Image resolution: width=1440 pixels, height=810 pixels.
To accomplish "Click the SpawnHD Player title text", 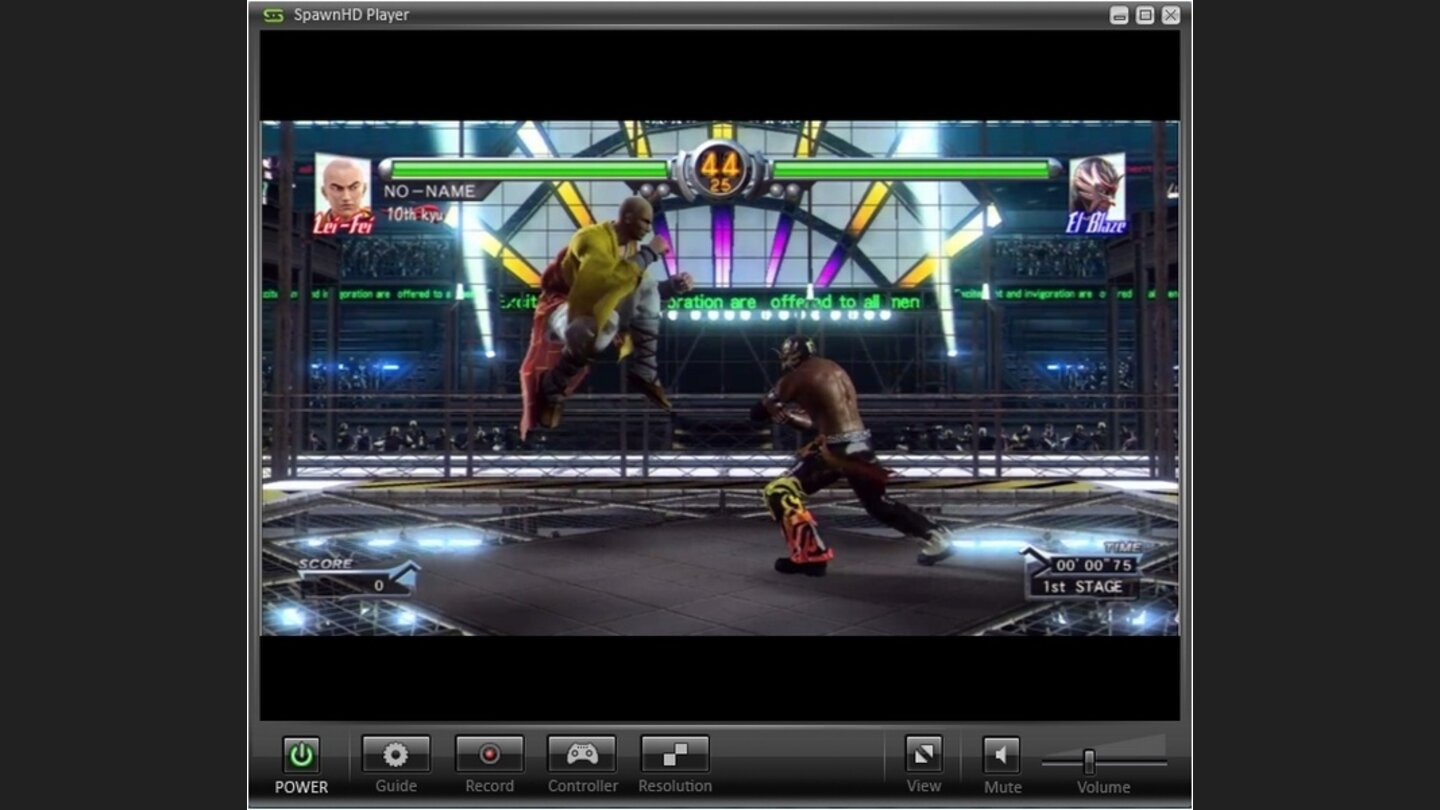I will (351, 15).
